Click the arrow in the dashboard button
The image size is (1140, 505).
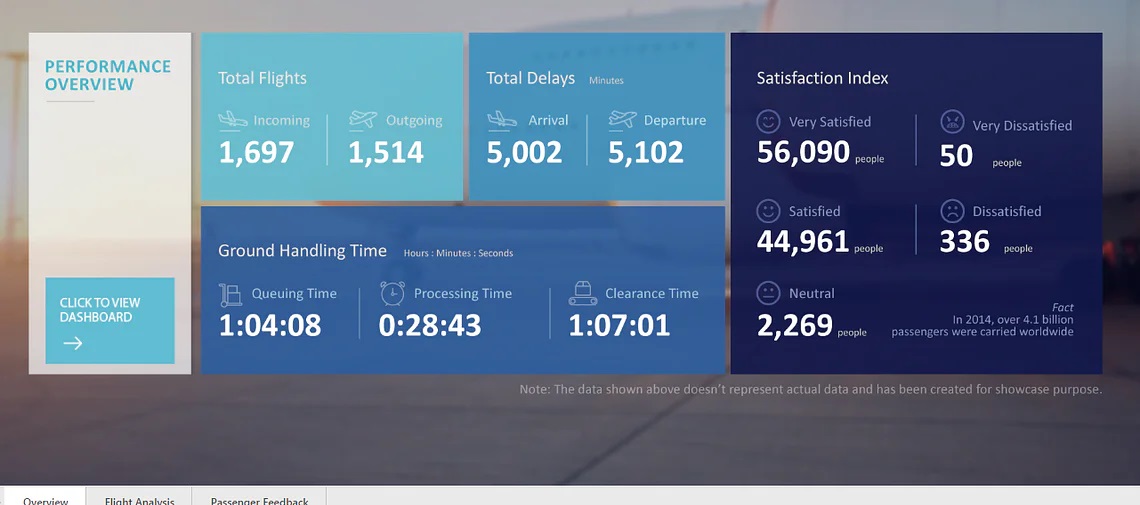73,344
